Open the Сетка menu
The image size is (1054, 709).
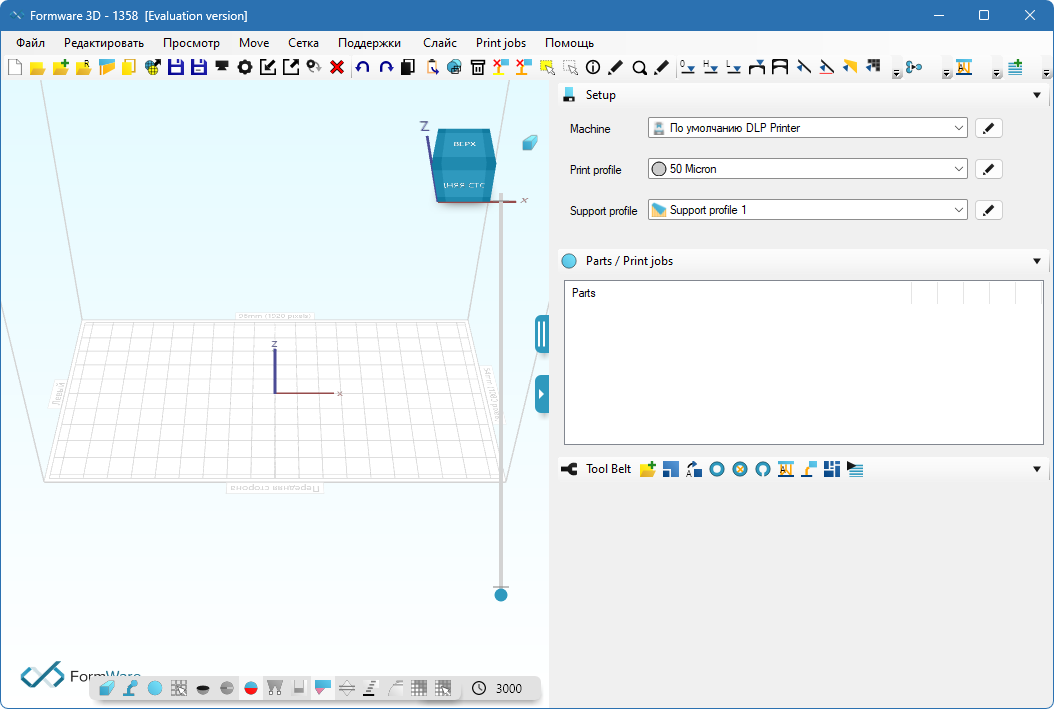[x=303, y=43]
